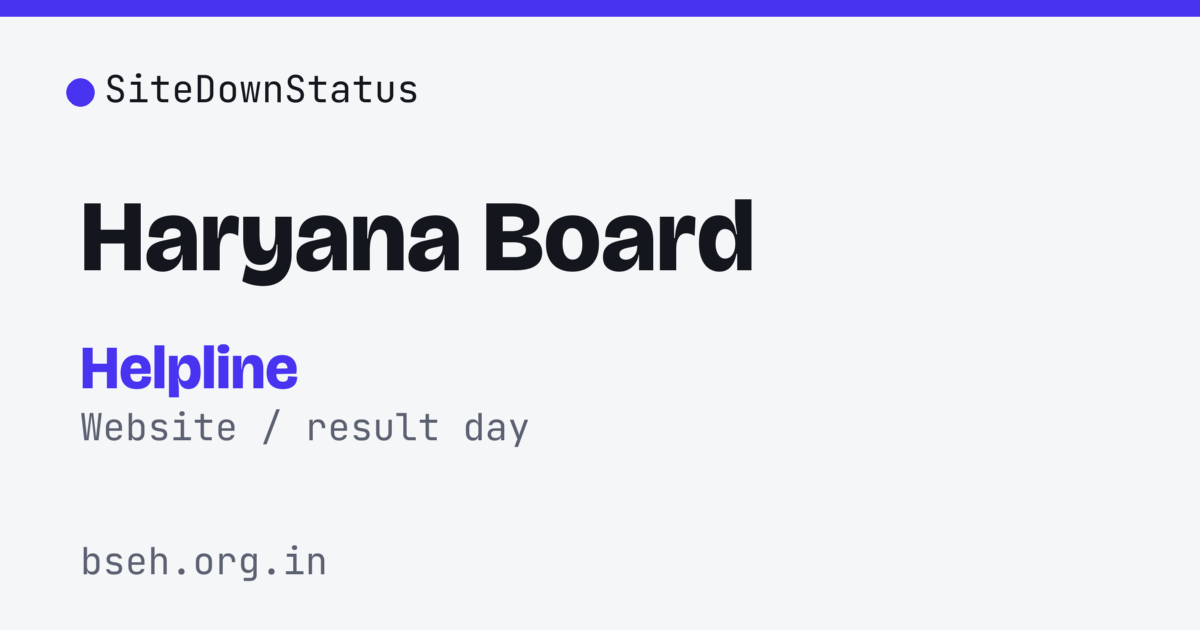Open the purple Helpline label

click(189, 370)
